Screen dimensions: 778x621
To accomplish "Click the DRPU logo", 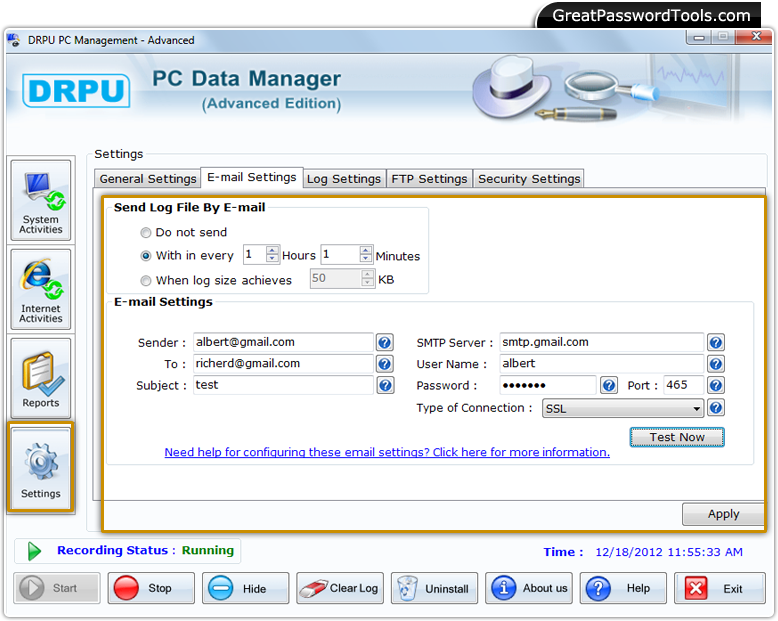I will pyautogui.click(x=76, y=90).
